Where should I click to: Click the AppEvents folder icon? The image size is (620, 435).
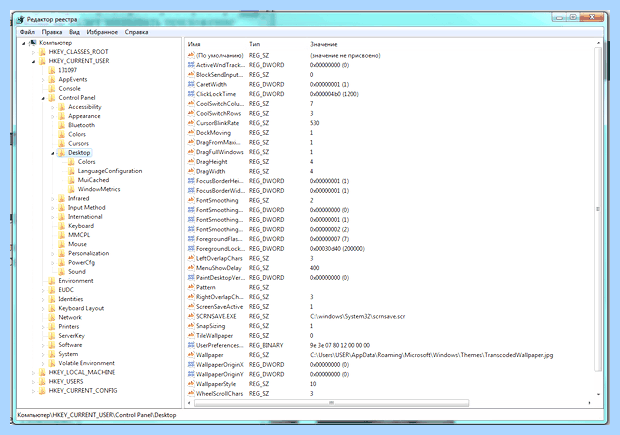click(x=52, y=79)
